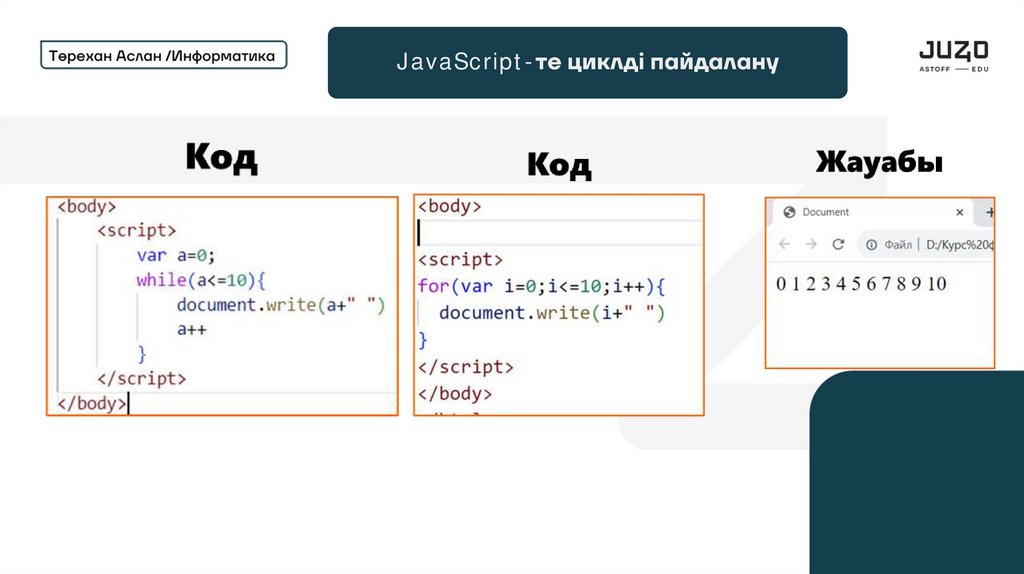Click the </script> tag in for-loop code
The width and height of the screenshot is (1024, 574).
click(466, 367)
